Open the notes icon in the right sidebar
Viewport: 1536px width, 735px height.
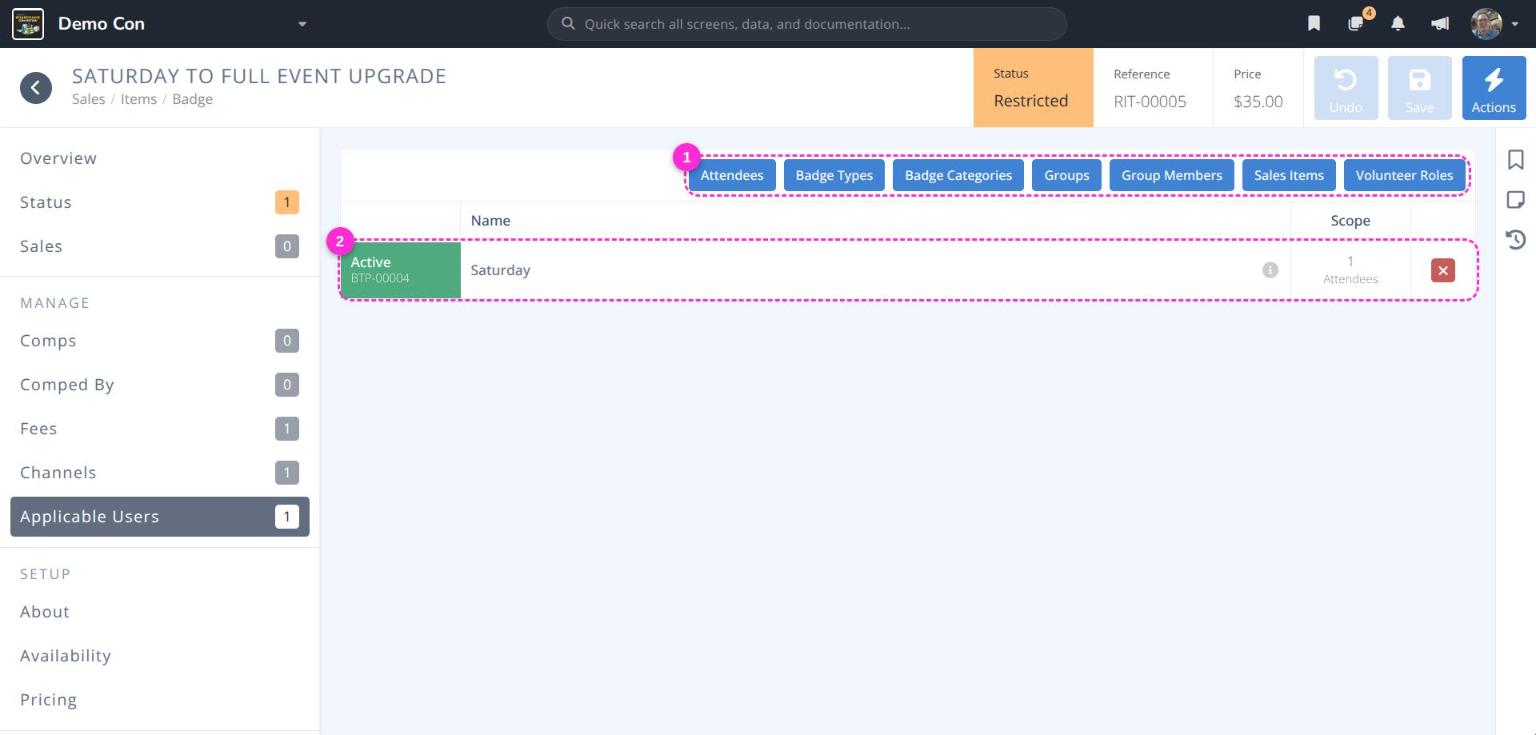tap(1515, 200)
